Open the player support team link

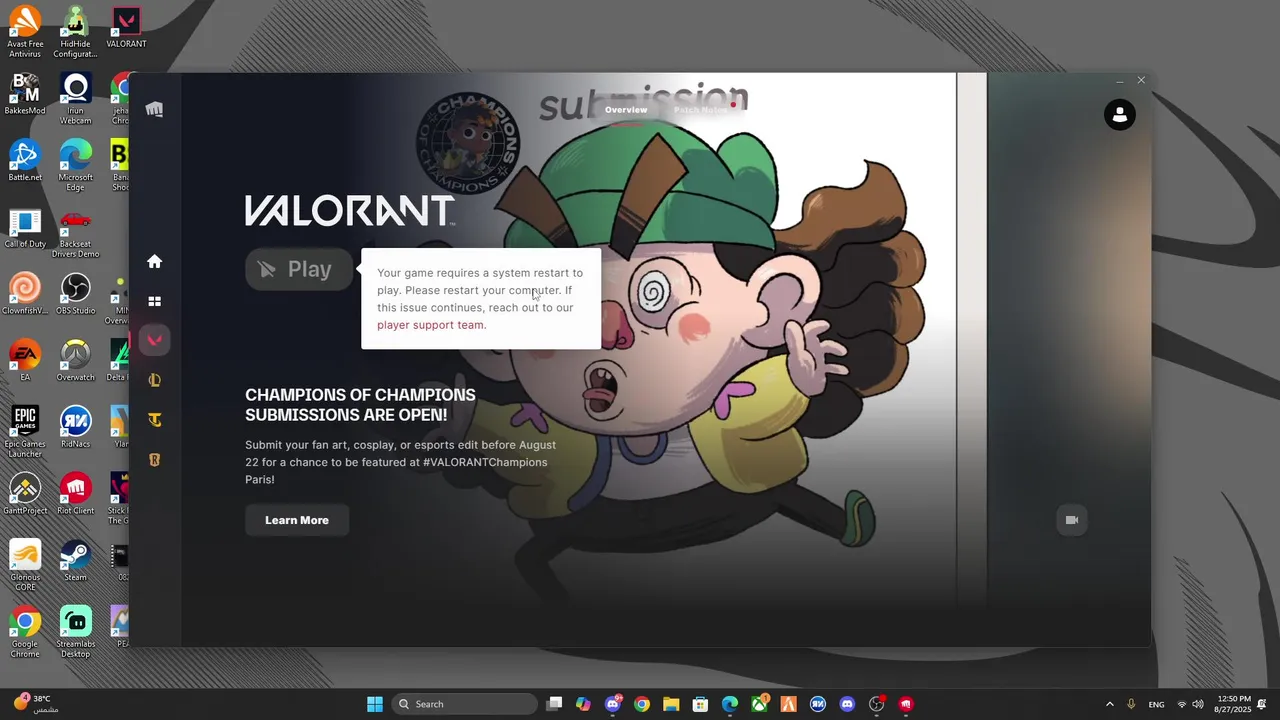pos(430,325)
